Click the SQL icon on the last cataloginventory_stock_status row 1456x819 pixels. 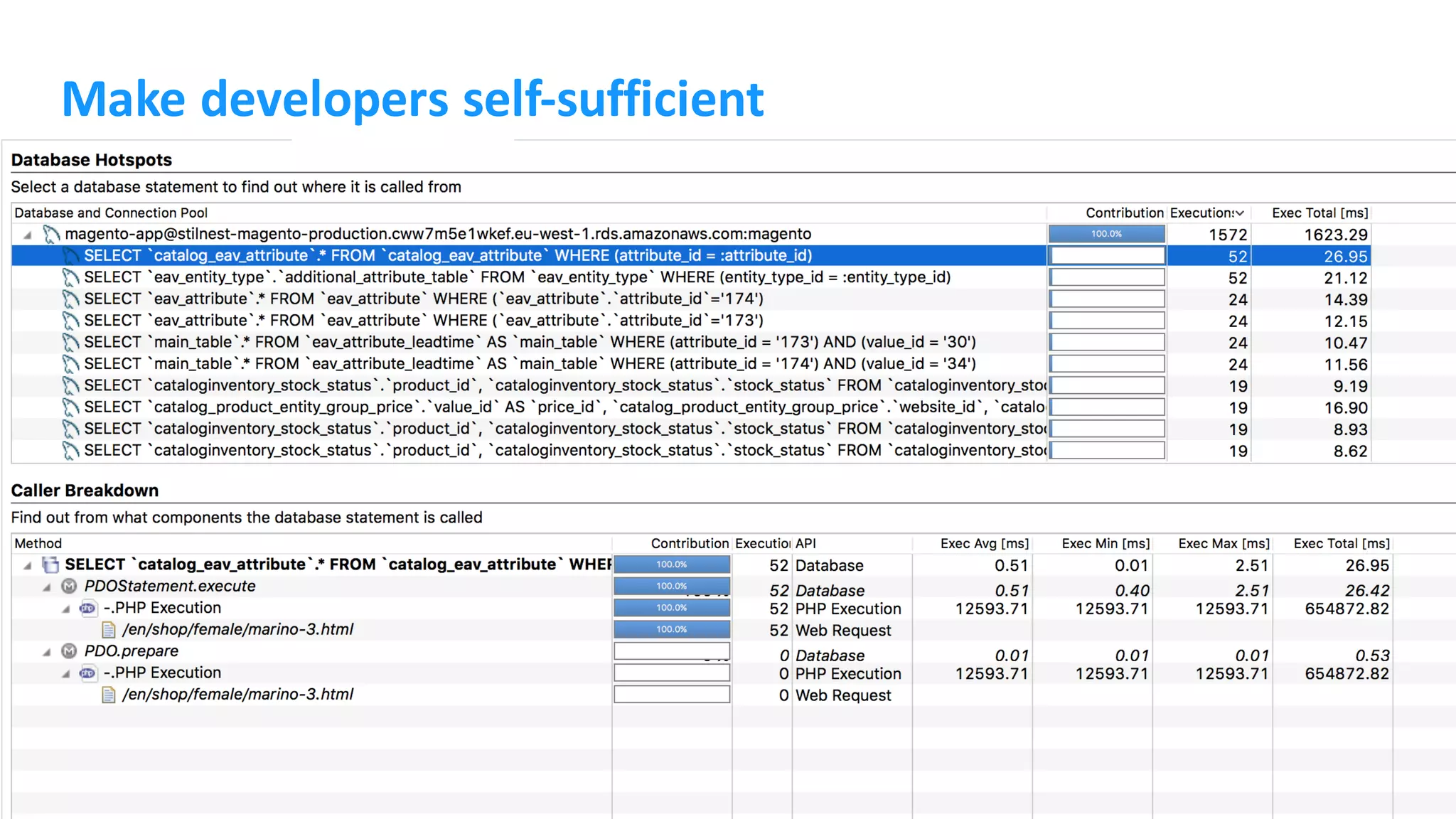pos(70,451)
